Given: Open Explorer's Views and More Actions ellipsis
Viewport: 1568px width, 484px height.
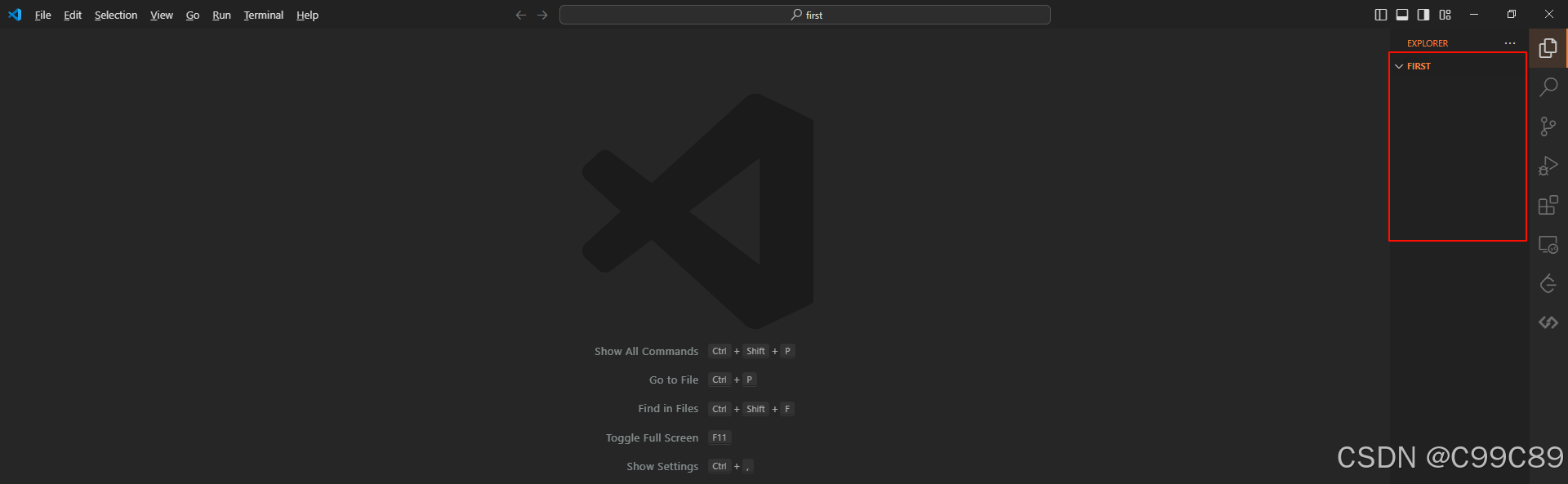Looking at the screenshot, I should click(x=1510, y=43).
